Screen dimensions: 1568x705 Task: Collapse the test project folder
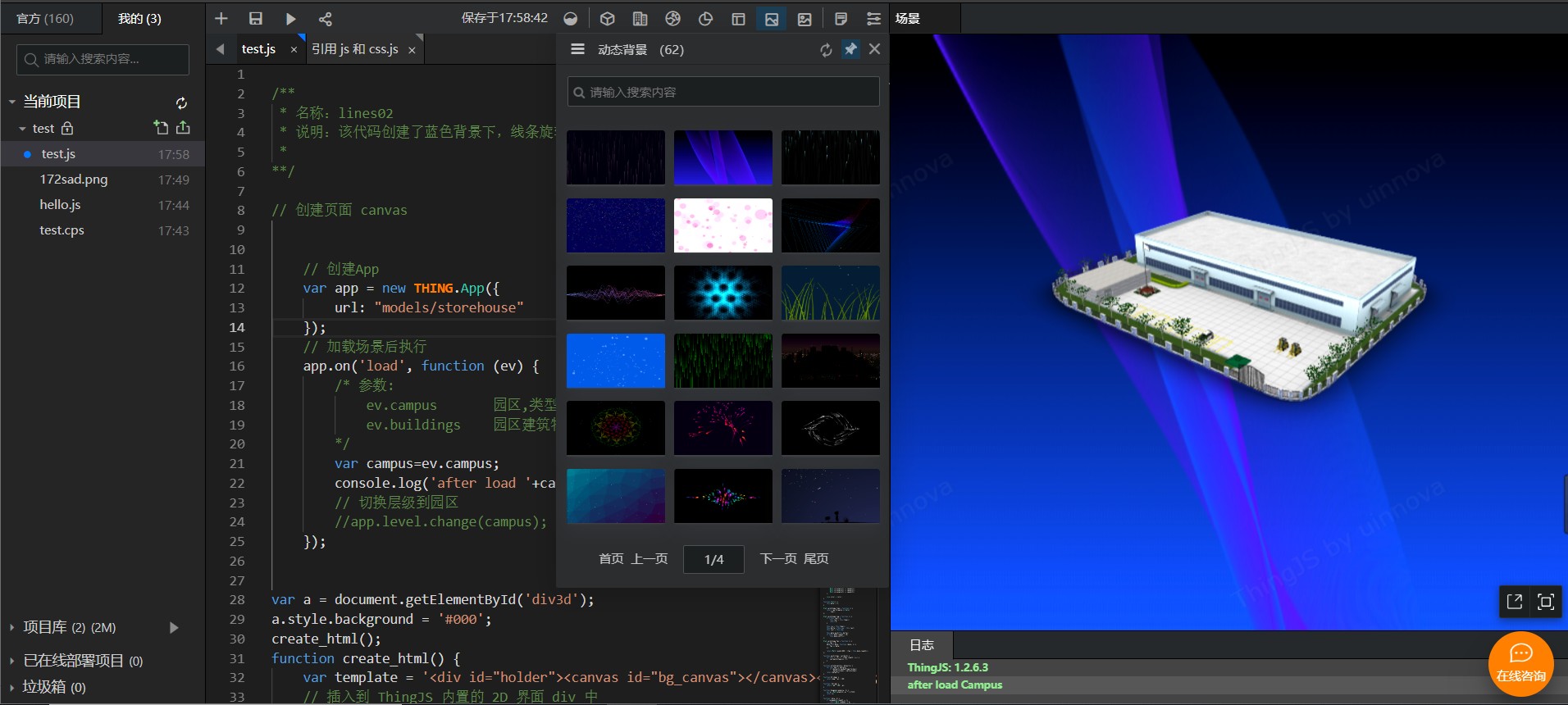(23, 129)
